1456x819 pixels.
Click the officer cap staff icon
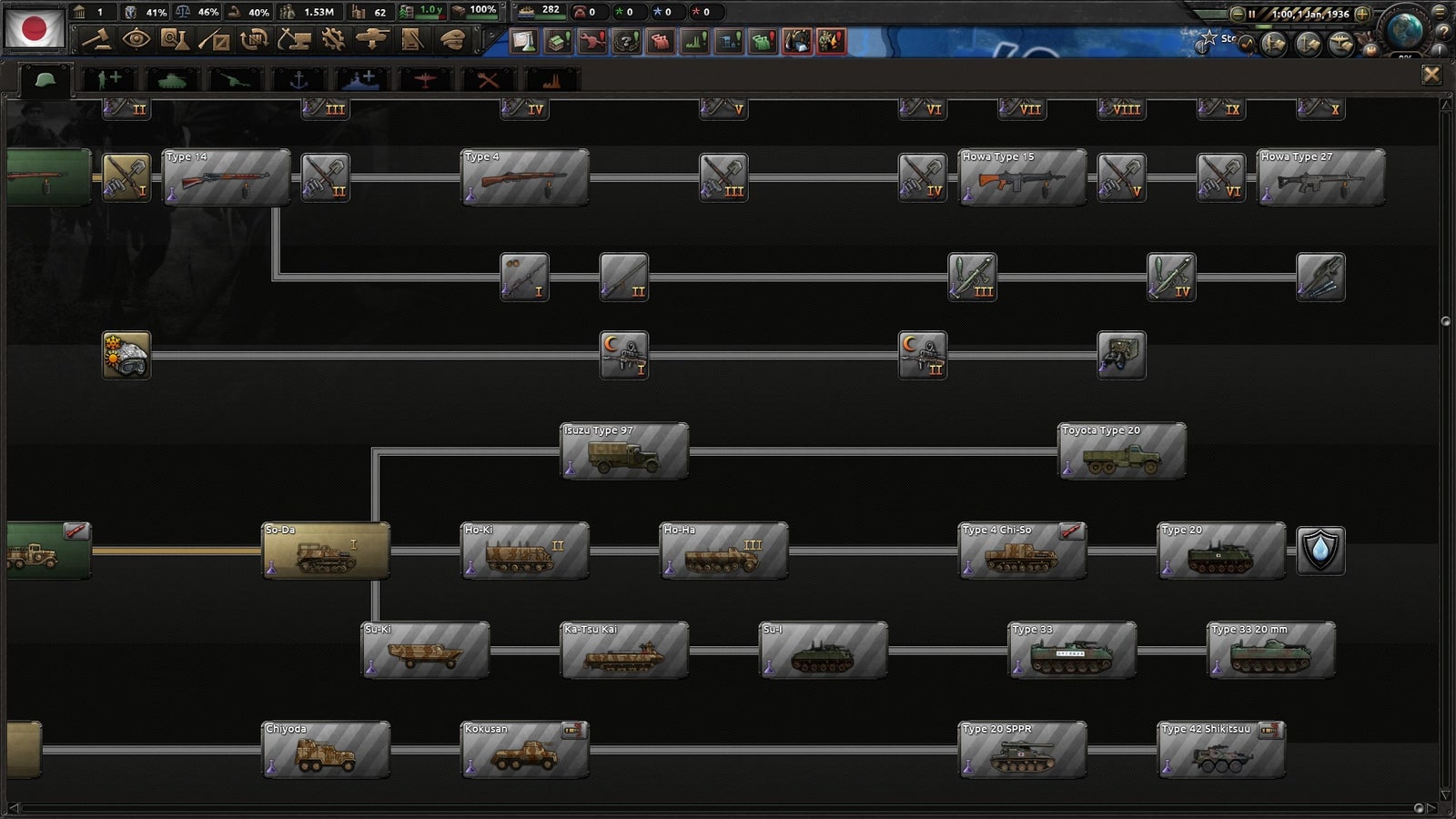click(x=454, y=40)
